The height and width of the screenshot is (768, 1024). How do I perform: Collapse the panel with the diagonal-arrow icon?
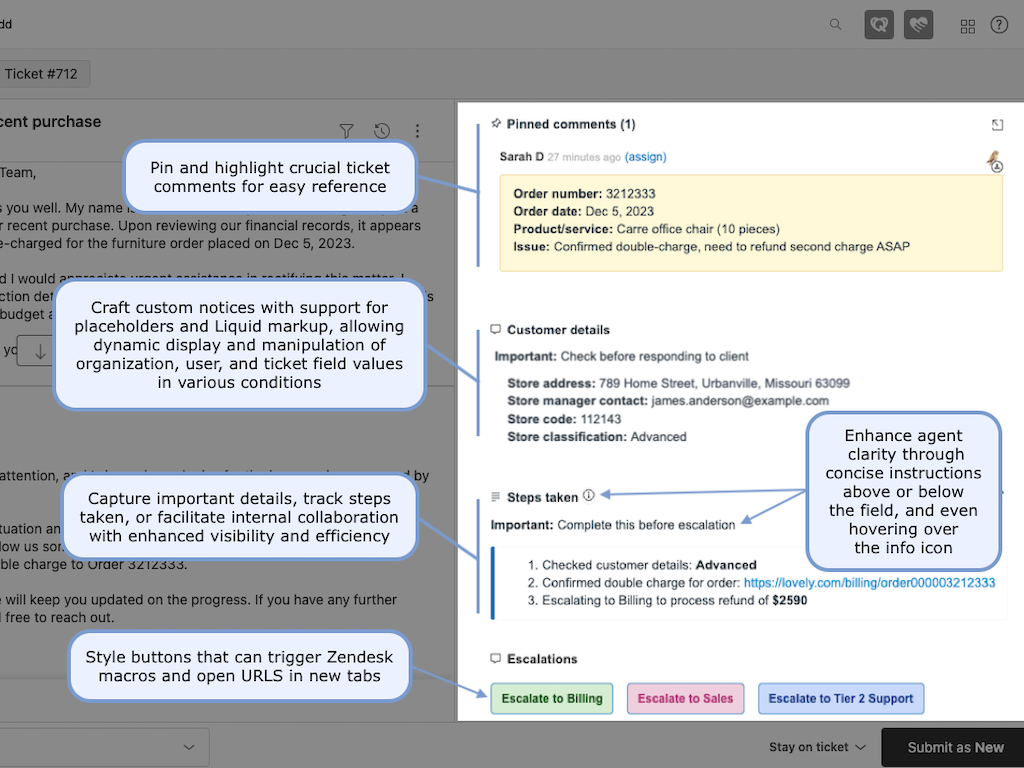(997, 125)
